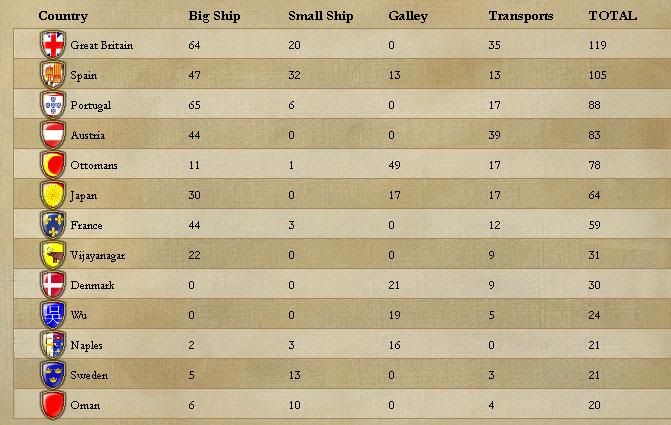671x425 pixels.
Task: Select France's fleur-de-lis shield
Action: point(53,225)
